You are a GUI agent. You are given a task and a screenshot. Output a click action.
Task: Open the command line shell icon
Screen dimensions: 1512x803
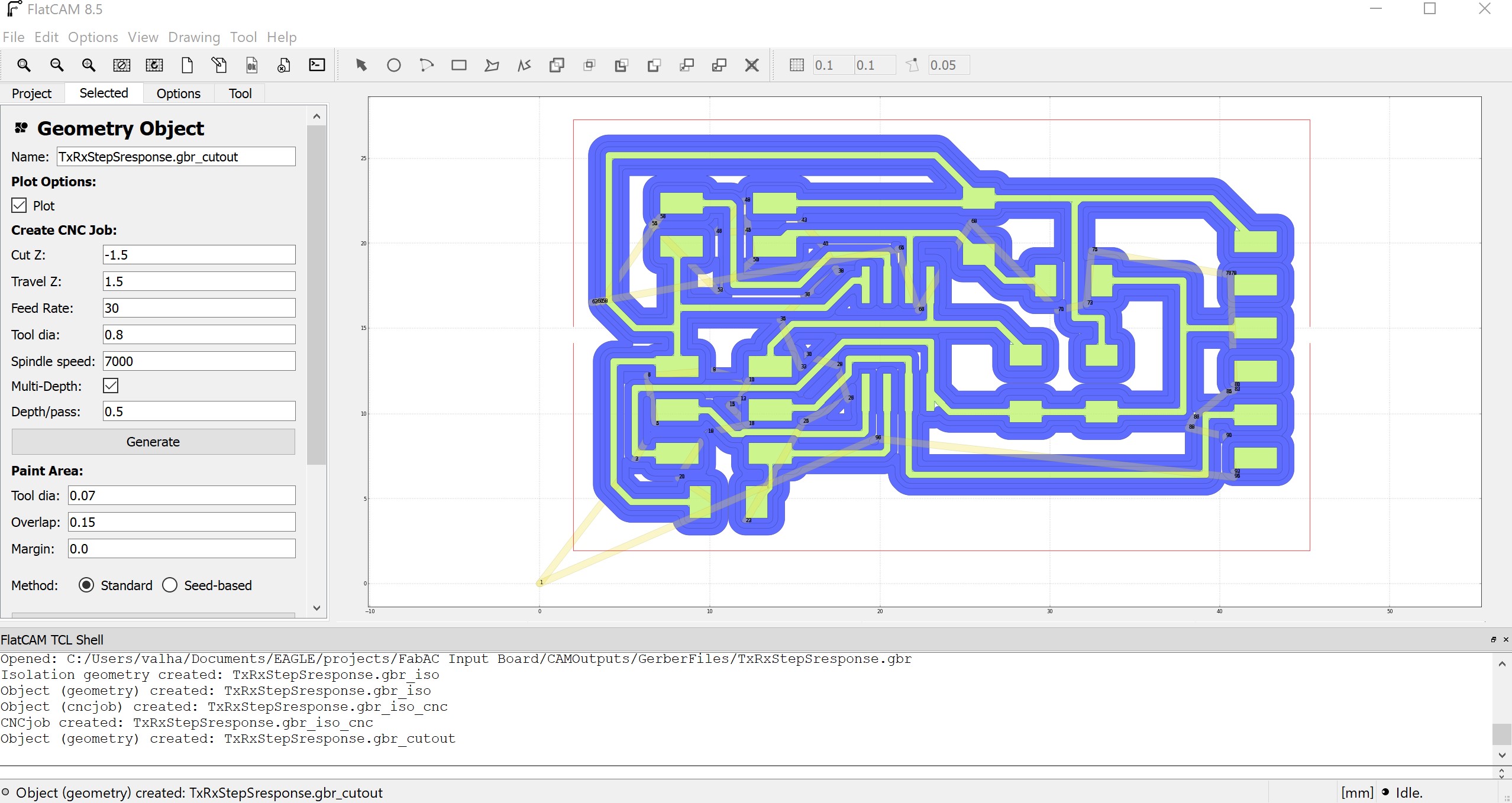317,65
